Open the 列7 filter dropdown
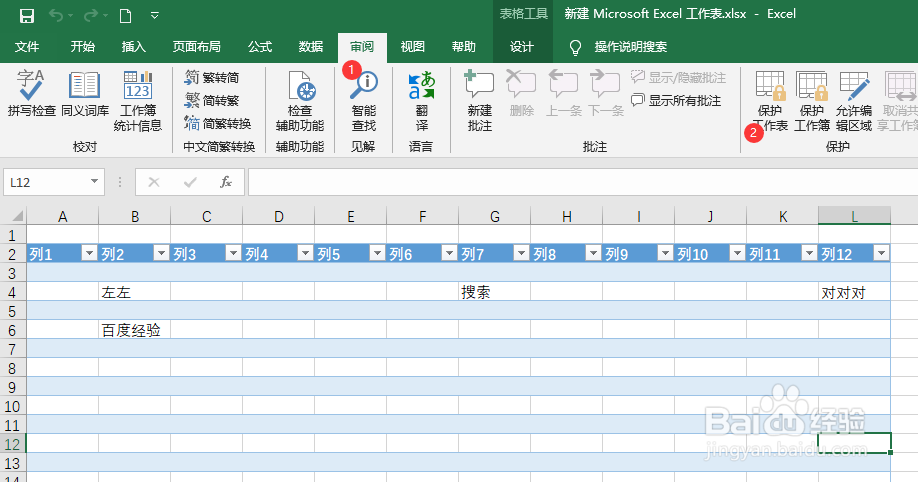Viewport: 918px width, 482px height. pyautogui.click(x=522, y=253)
